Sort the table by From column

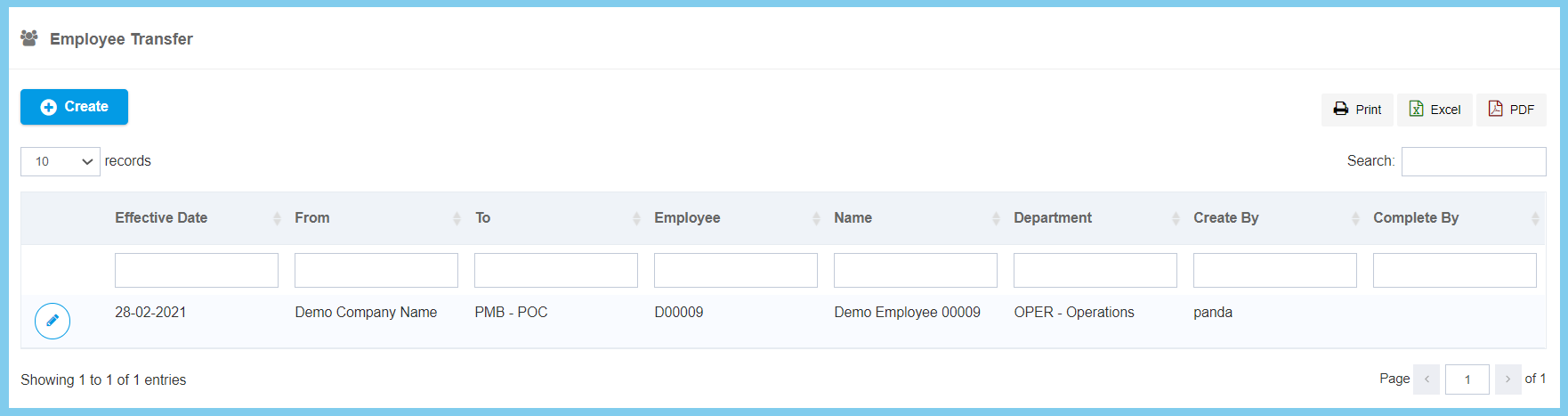click(x=312, y=218)
